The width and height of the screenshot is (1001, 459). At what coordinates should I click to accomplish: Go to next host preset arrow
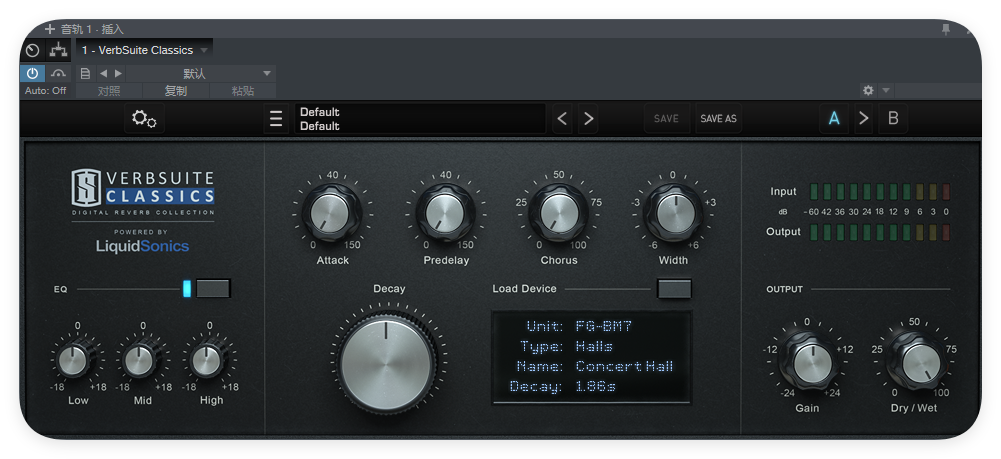coord(118,73)
